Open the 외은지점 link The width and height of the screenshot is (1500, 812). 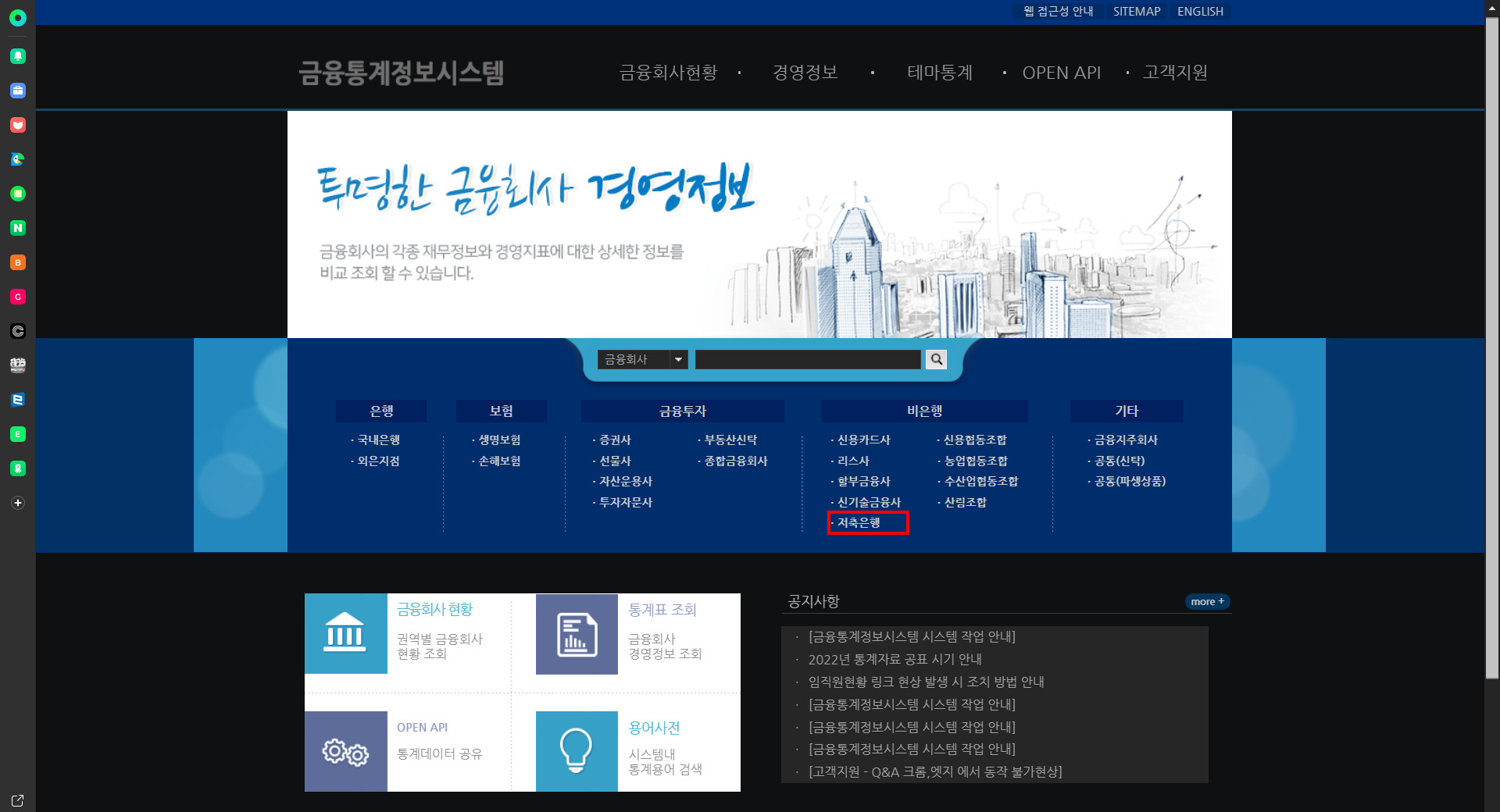[x=378, y=461]
